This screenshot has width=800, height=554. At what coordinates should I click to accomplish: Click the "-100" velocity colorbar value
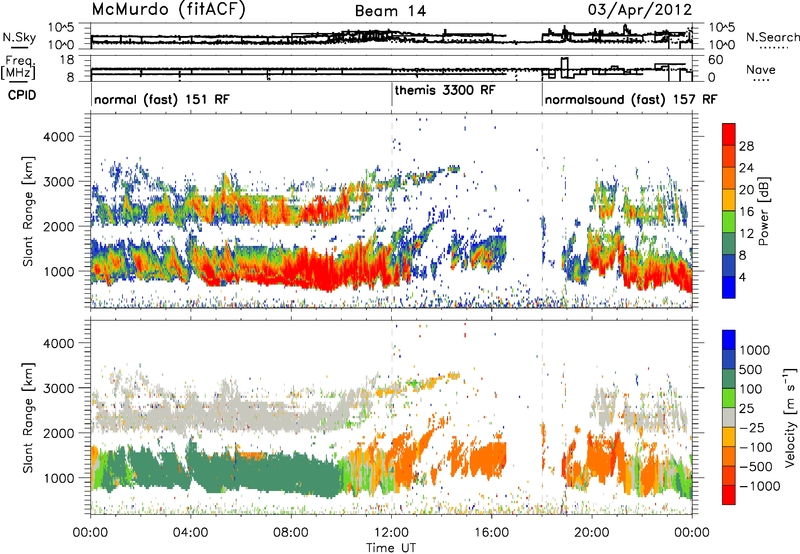click(x=755, y=447)
